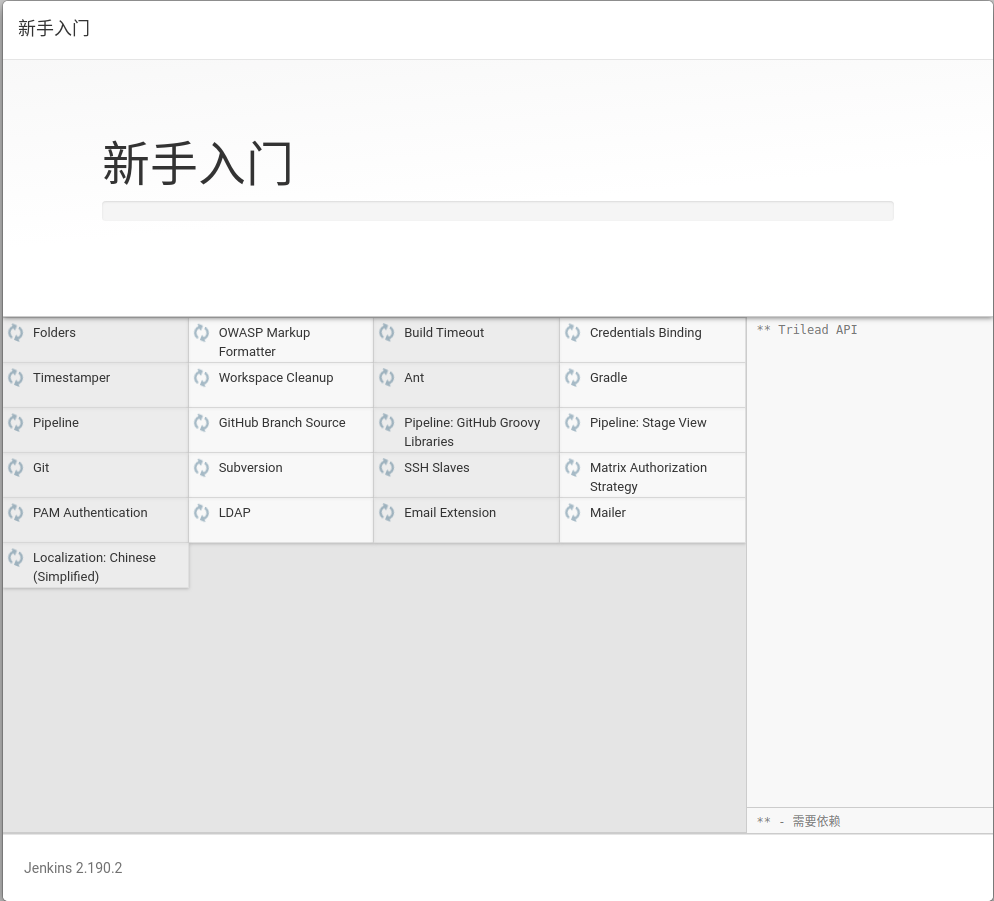
Task: Click the spinner icon next to Email Extension
Action: click(x=387, y=513)
